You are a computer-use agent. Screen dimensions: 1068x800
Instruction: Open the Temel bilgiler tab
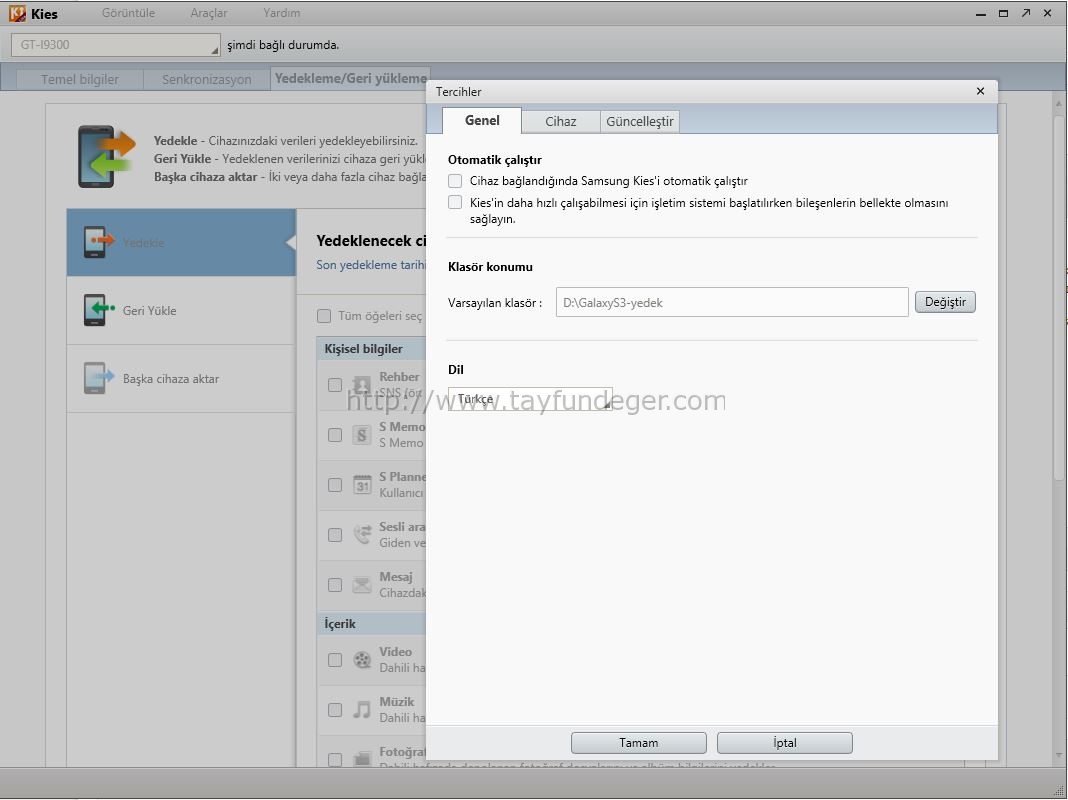80,79
